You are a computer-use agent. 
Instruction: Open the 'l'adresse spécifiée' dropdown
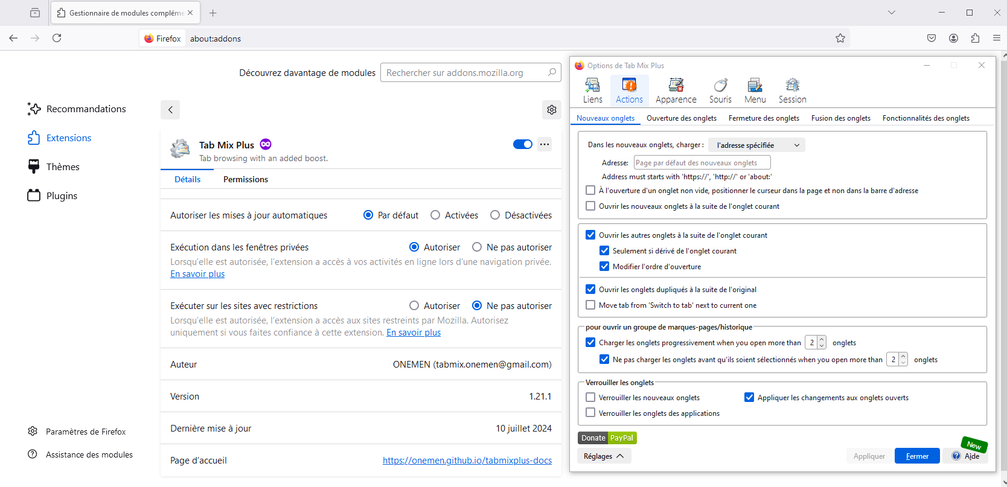[756, 145]
